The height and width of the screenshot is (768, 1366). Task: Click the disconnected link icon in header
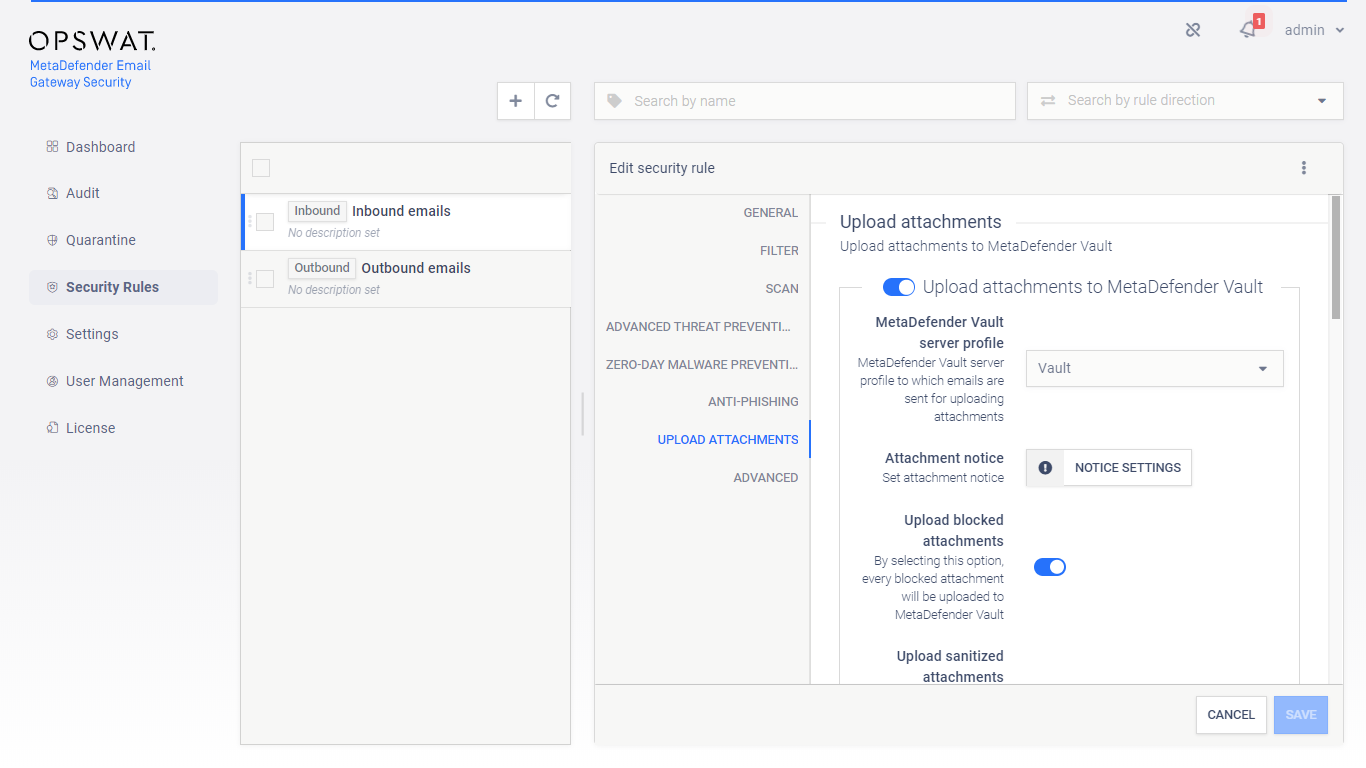click(x=1193, y=30)
